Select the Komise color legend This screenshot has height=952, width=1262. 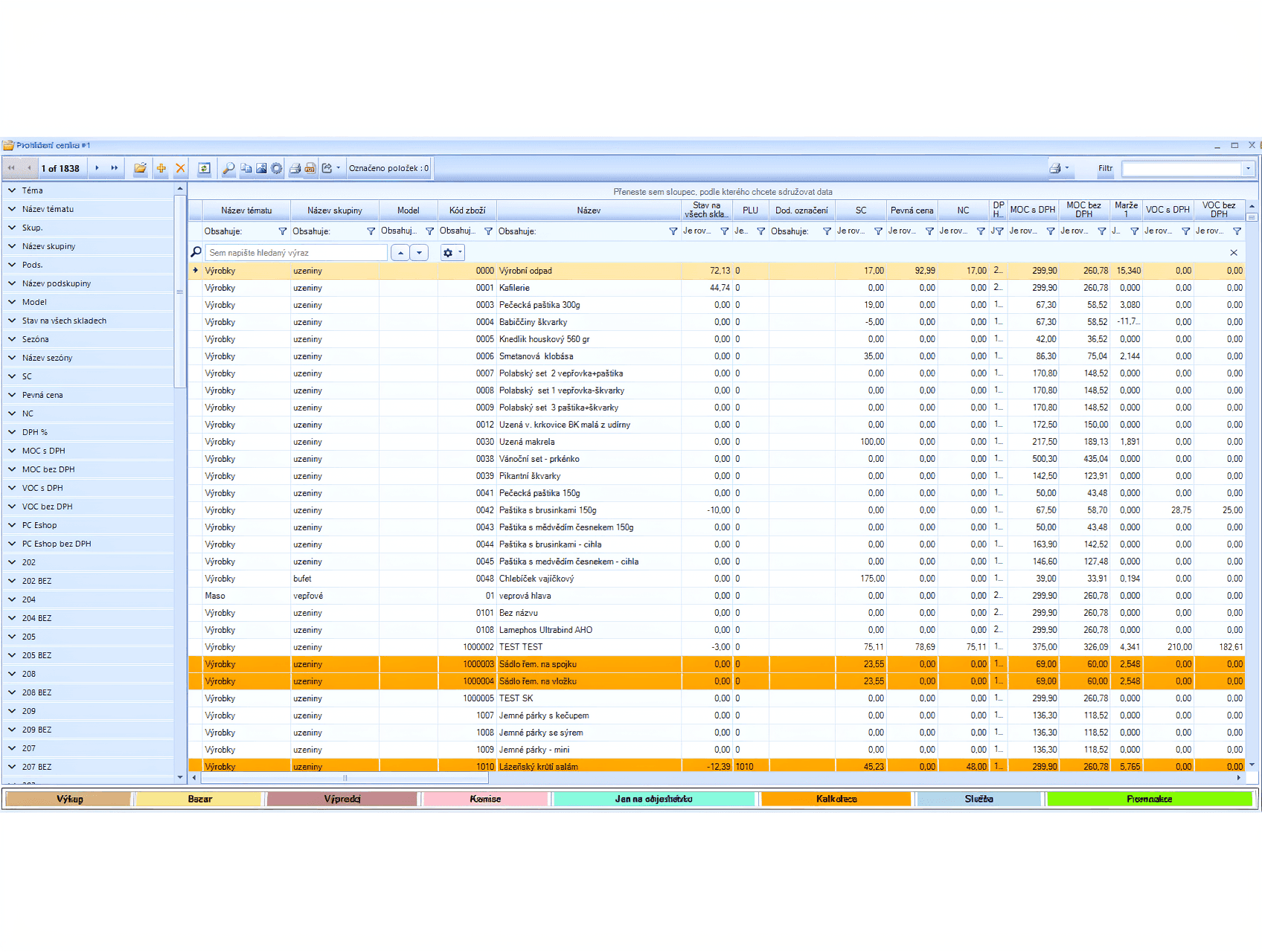click(485, 799)
